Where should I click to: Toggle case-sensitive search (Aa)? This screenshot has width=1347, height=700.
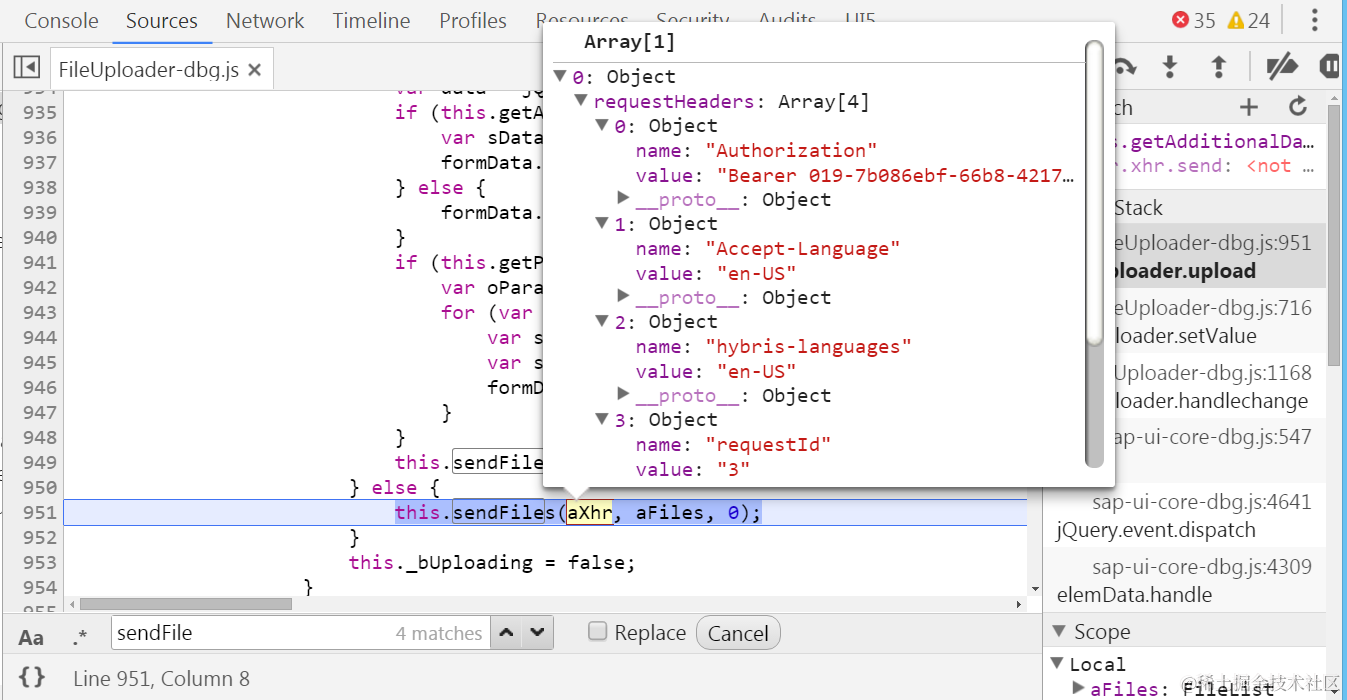31,637
